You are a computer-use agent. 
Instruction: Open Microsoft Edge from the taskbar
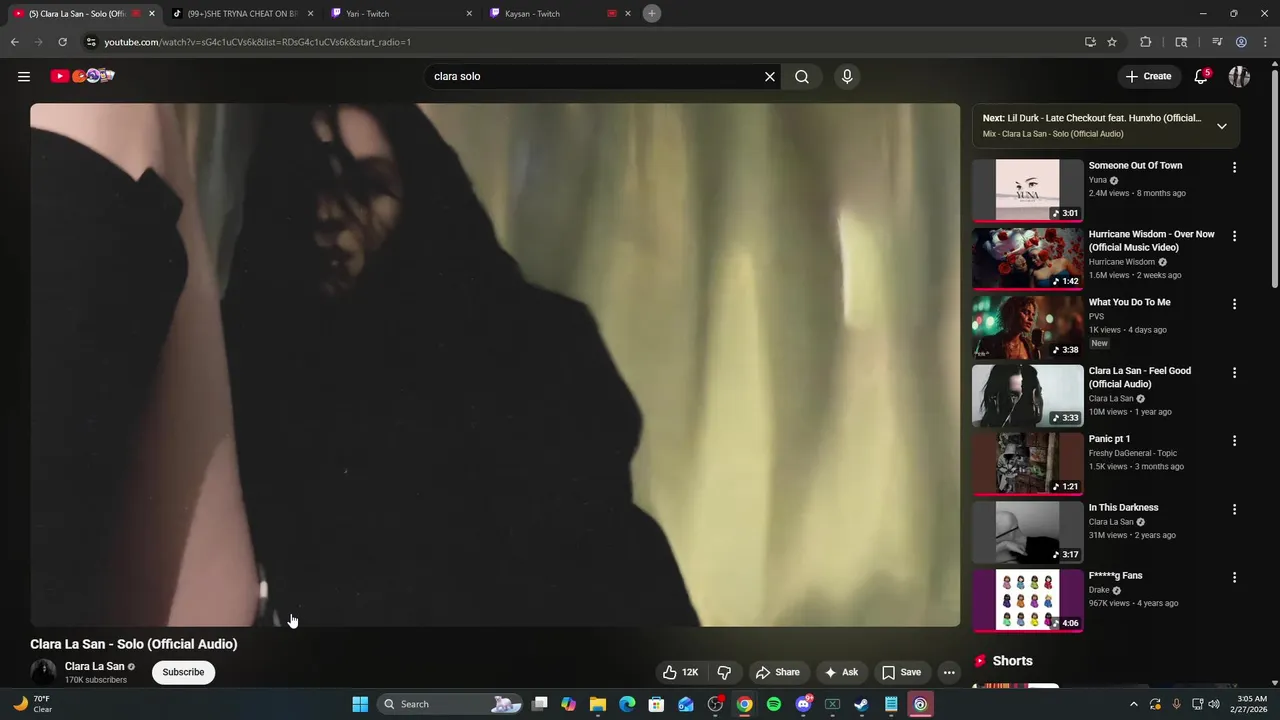[x=627, y=704]
